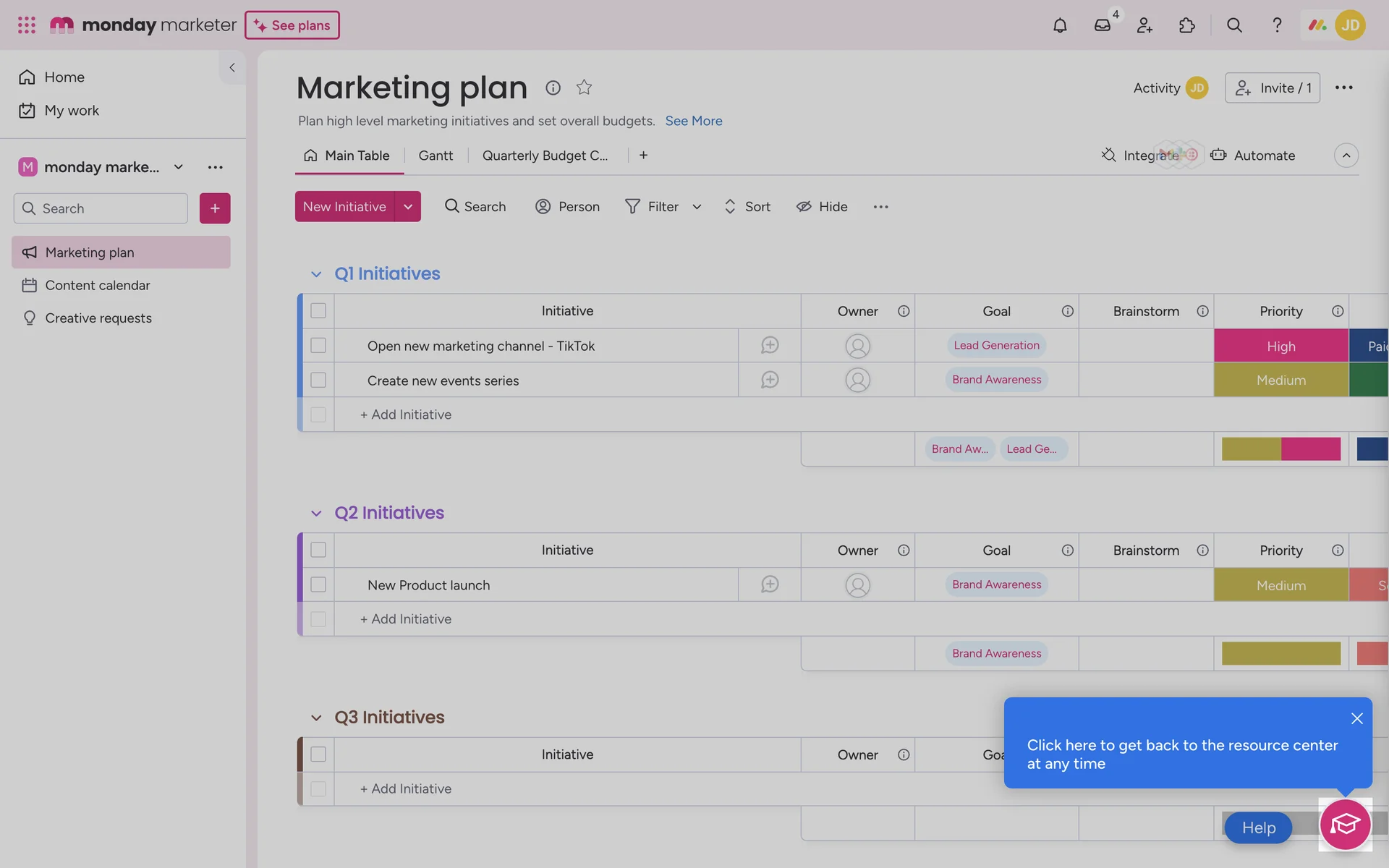Open the apps grid switcher icon
The width and height of the screenshot is (1389, 868).
coord(27,25)
